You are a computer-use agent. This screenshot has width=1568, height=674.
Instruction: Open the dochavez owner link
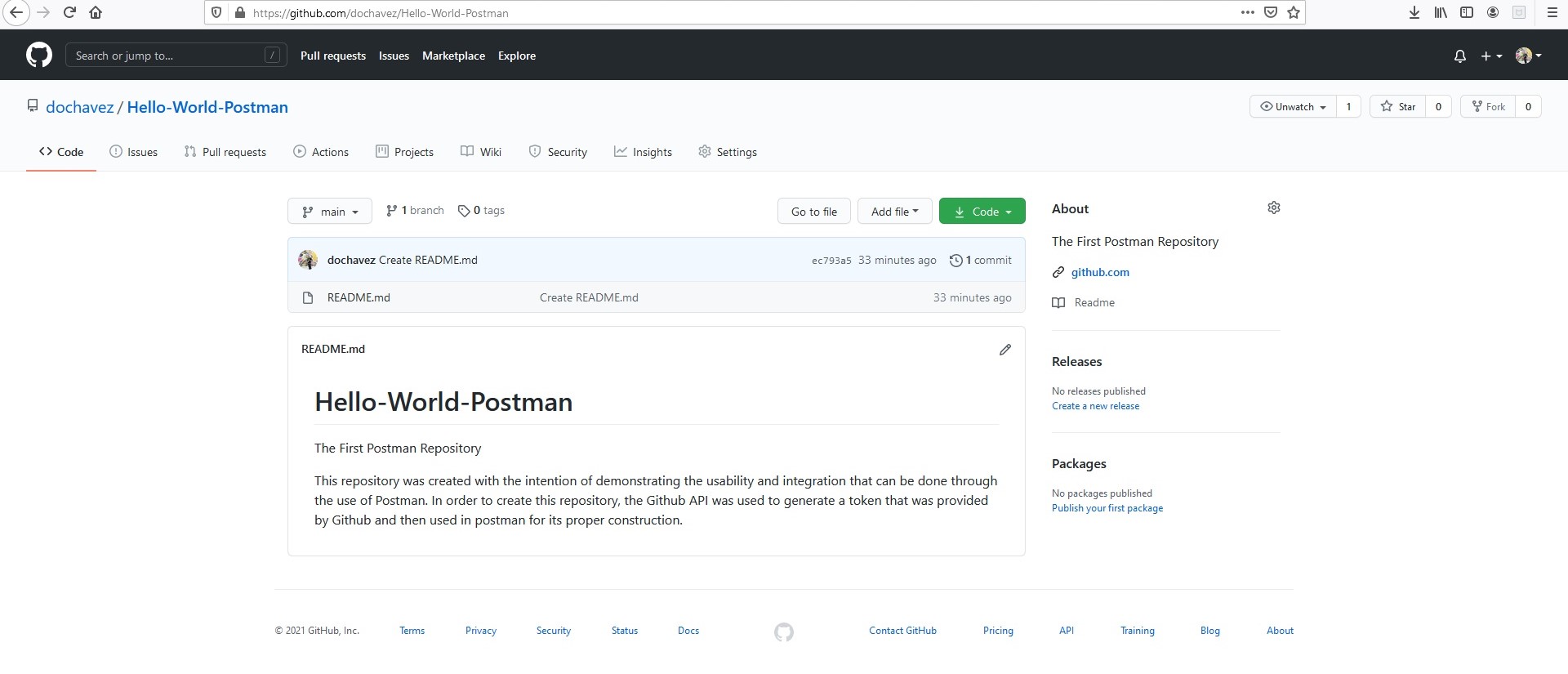(x=80, y=107)
